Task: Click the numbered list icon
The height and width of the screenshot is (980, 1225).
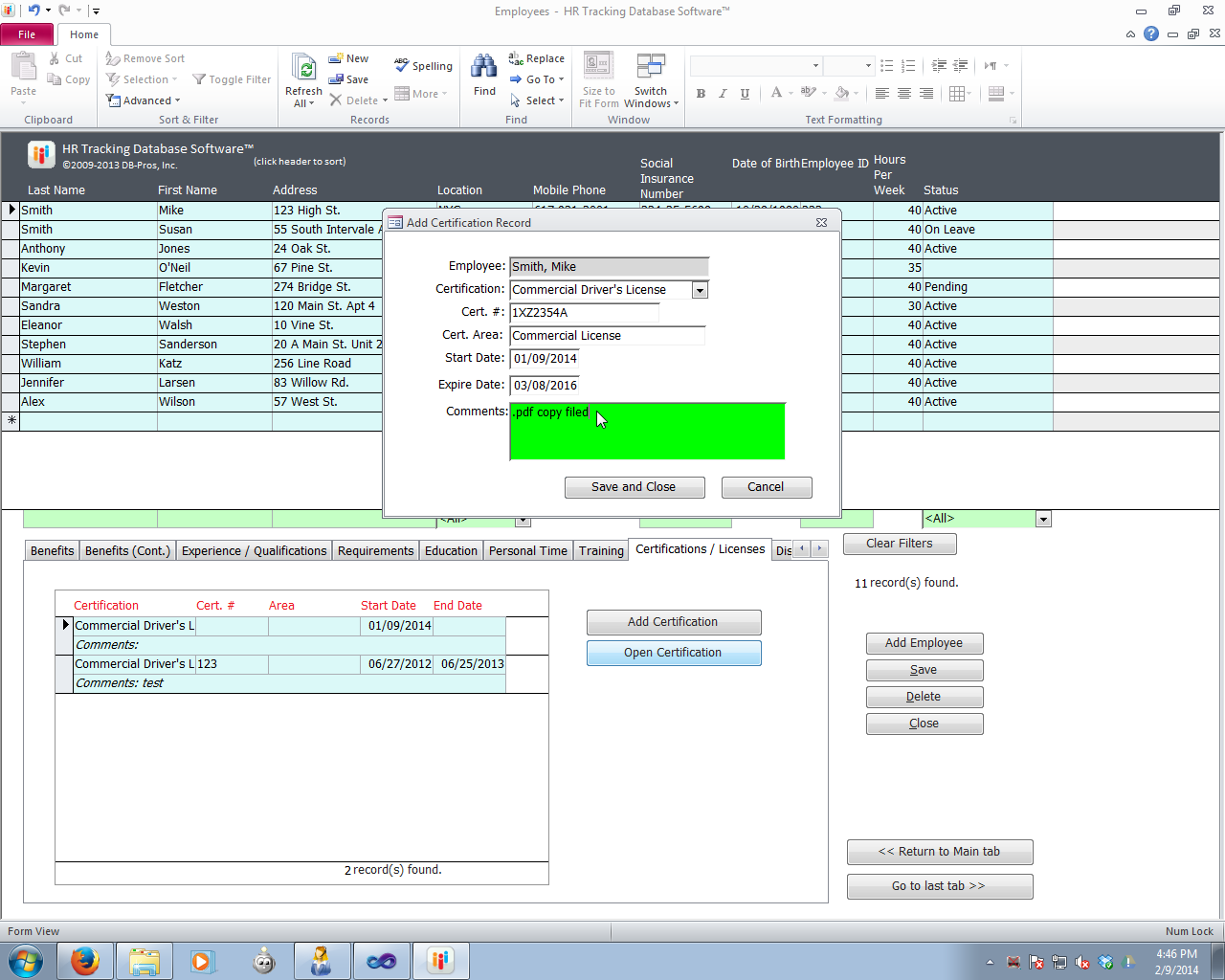Action: (908, 66)
